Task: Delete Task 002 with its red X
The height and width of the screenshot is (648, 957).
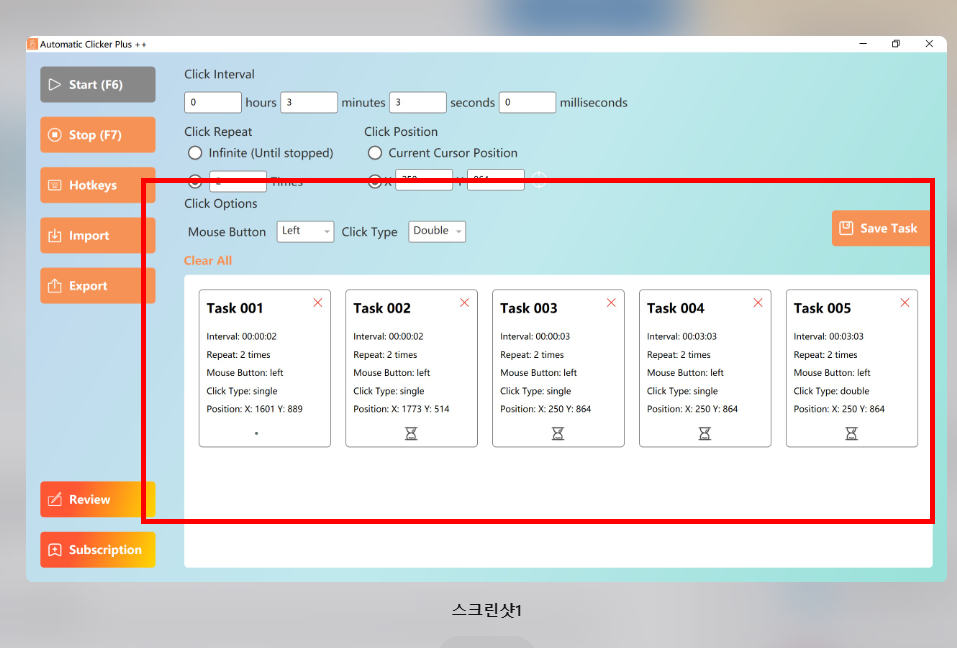Action: coord(464,303)
